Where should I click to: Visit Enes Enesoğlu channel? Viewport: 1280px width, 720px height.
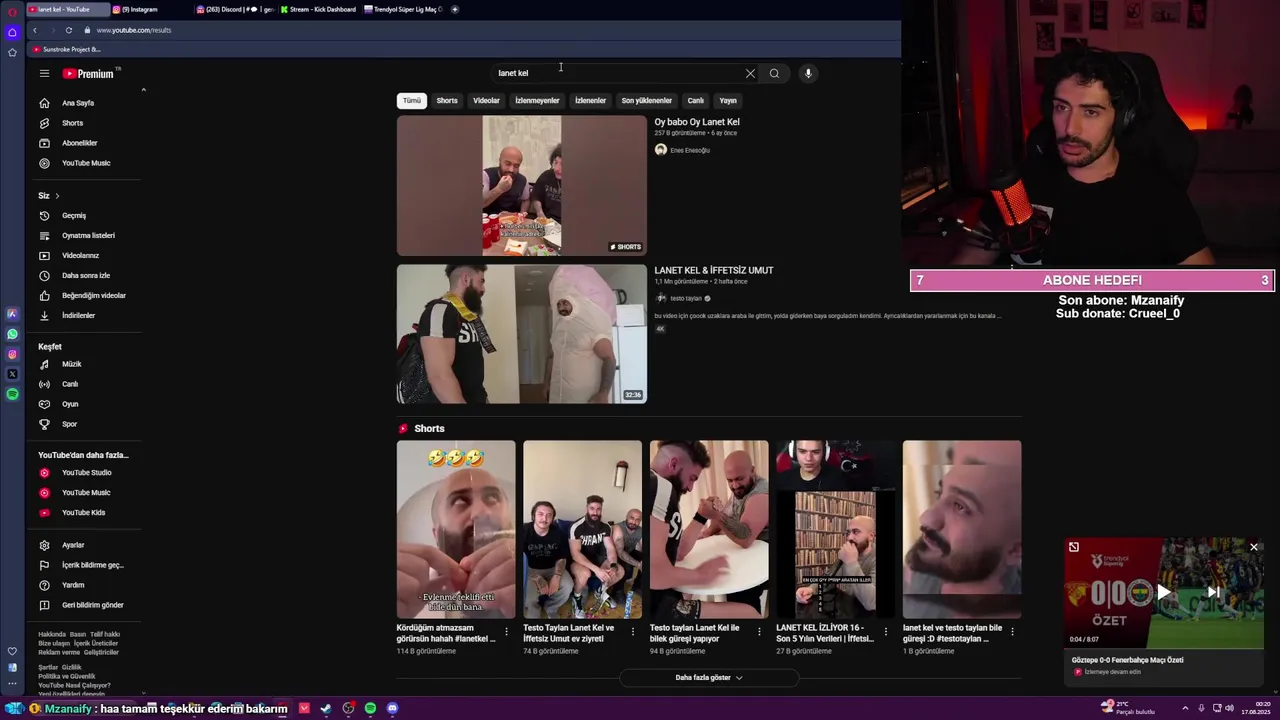690,150
